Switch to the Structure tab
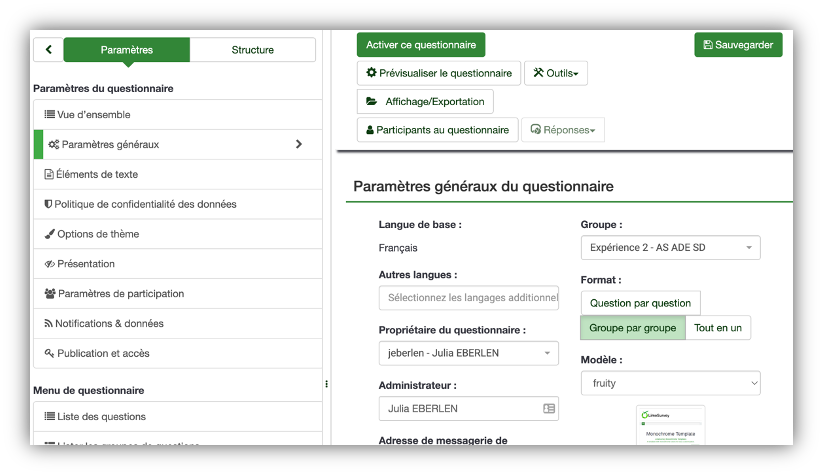The height and width of the screenshot is (476, 824). pyautogui.click(x=252, y=50)
